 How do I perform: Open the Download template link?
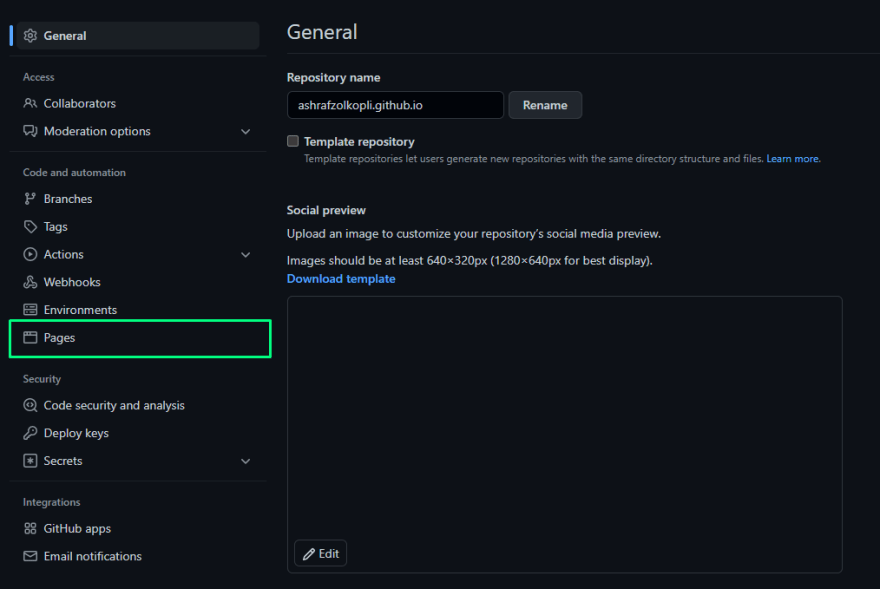341,278
